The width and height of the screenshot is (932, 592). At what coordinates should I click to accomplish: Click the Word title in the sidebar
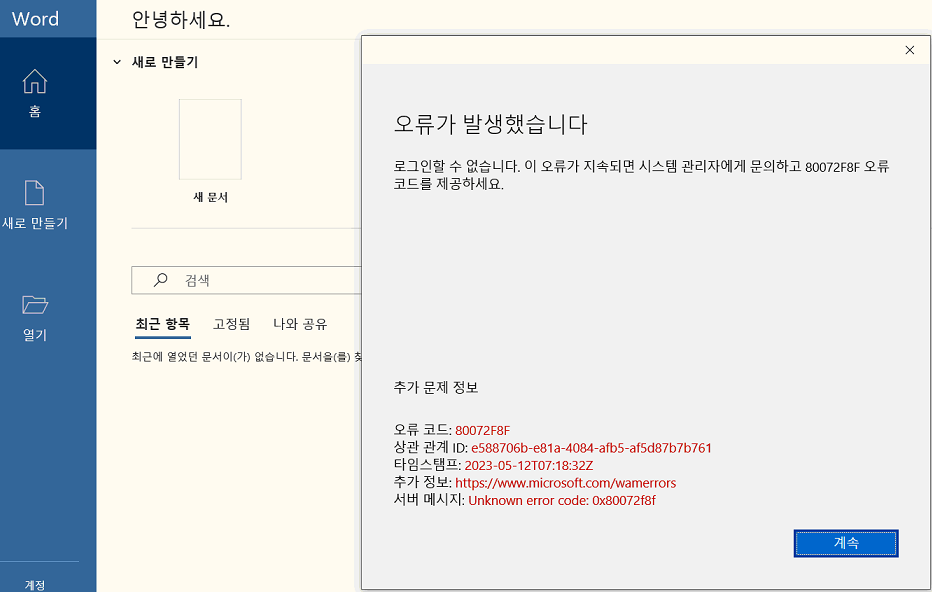coord(36,19)
